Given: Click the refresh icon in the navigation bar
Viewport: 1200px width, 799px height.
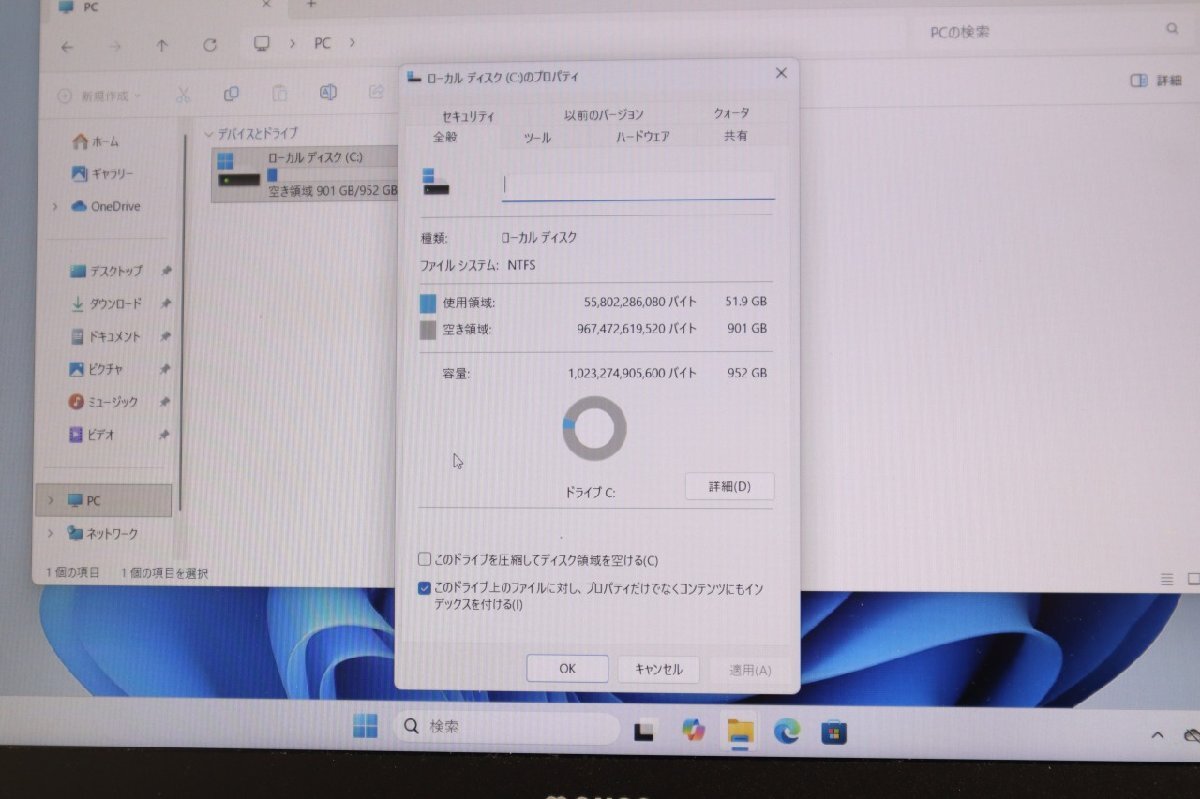Looking at the screenshot, I should click(210, 44).
